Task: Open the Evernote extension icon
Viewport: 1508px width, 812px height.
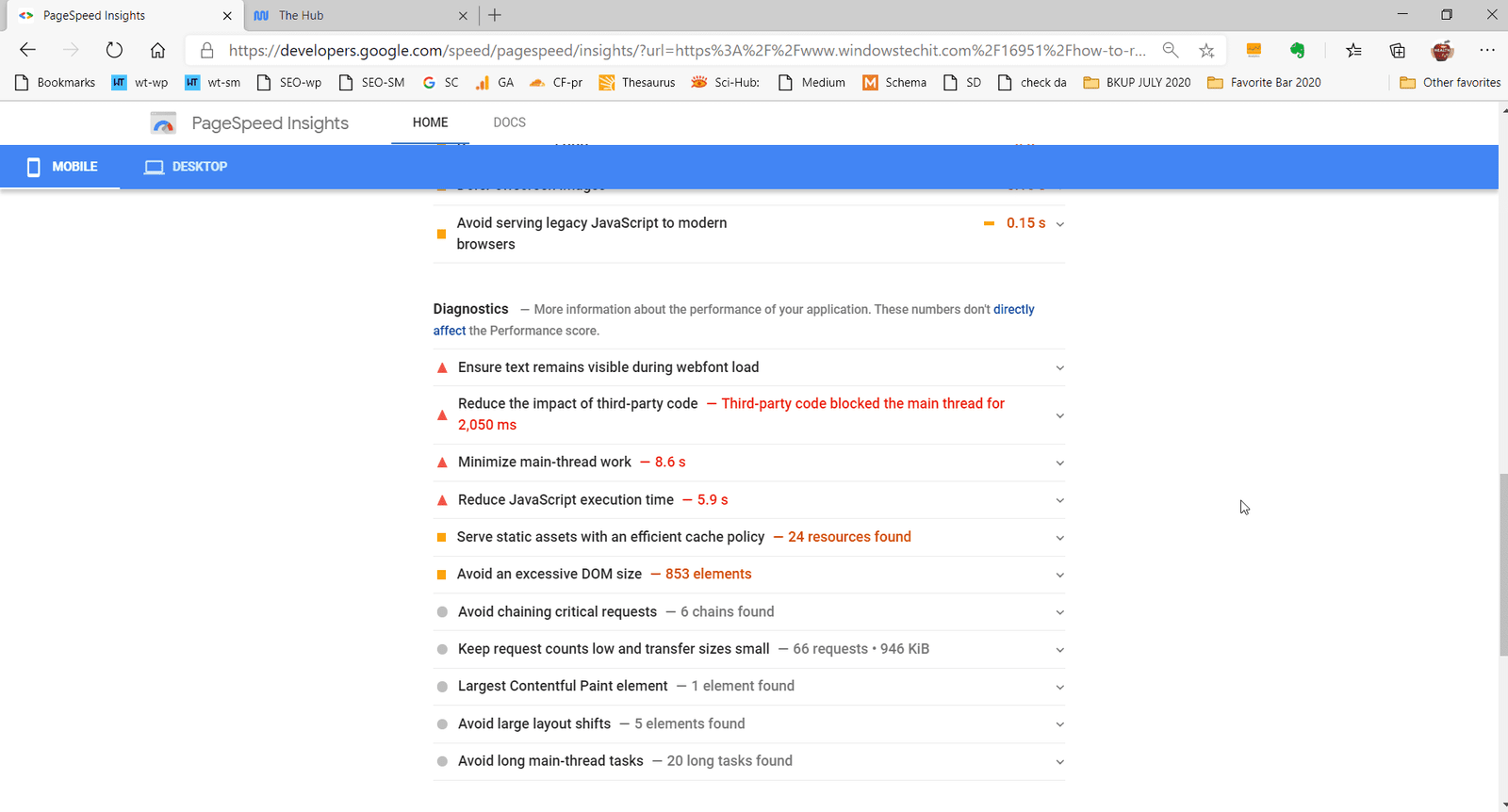Action: (1298, 51)
